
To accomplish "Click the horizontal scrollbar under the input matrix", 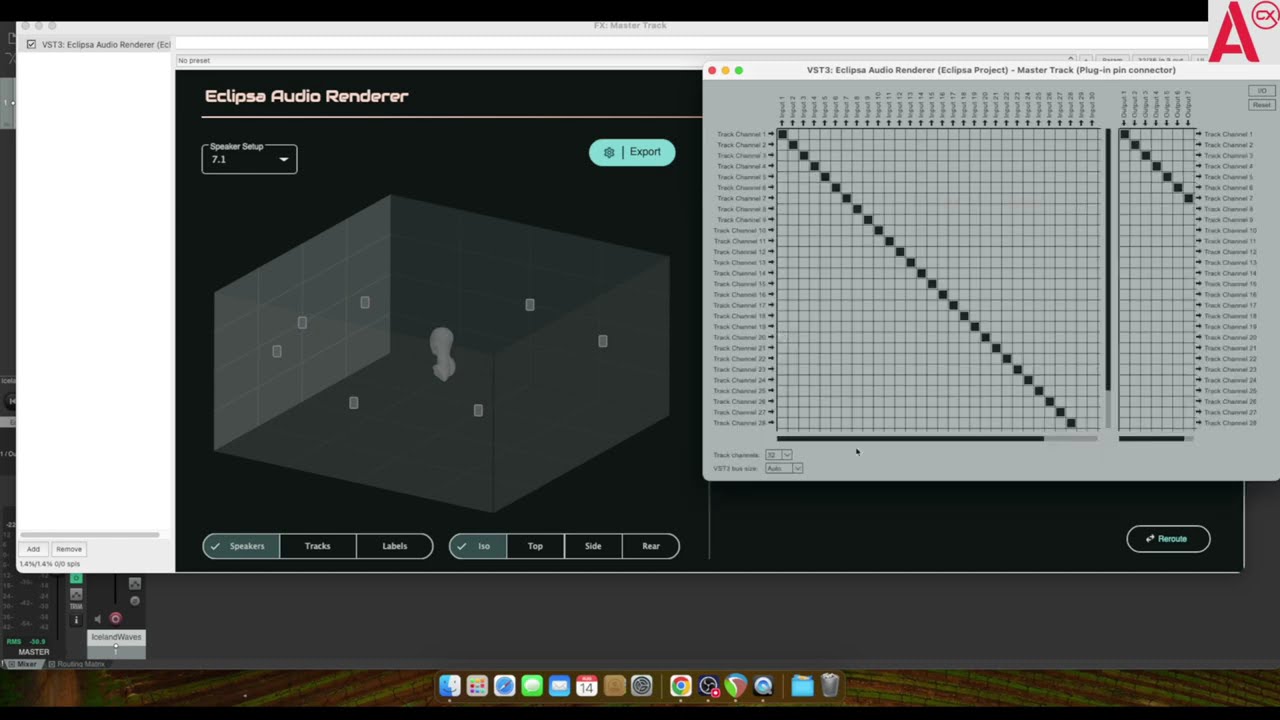I will (910, 438).
